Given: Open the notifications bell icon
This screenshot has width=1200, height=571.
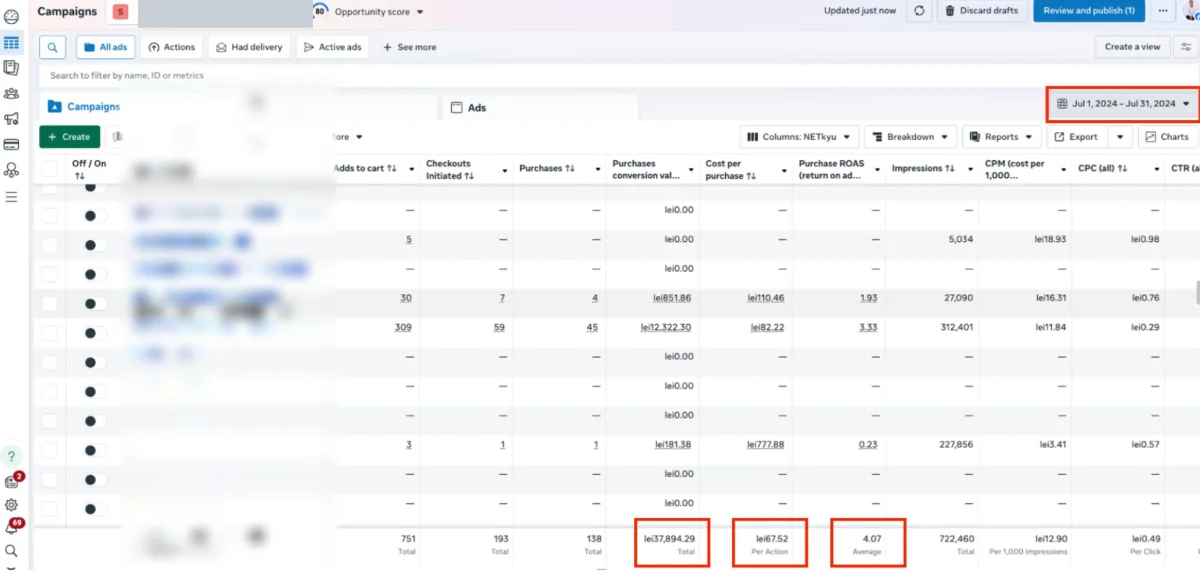Looking at the screenshot, I should click(x=12, y=527).
